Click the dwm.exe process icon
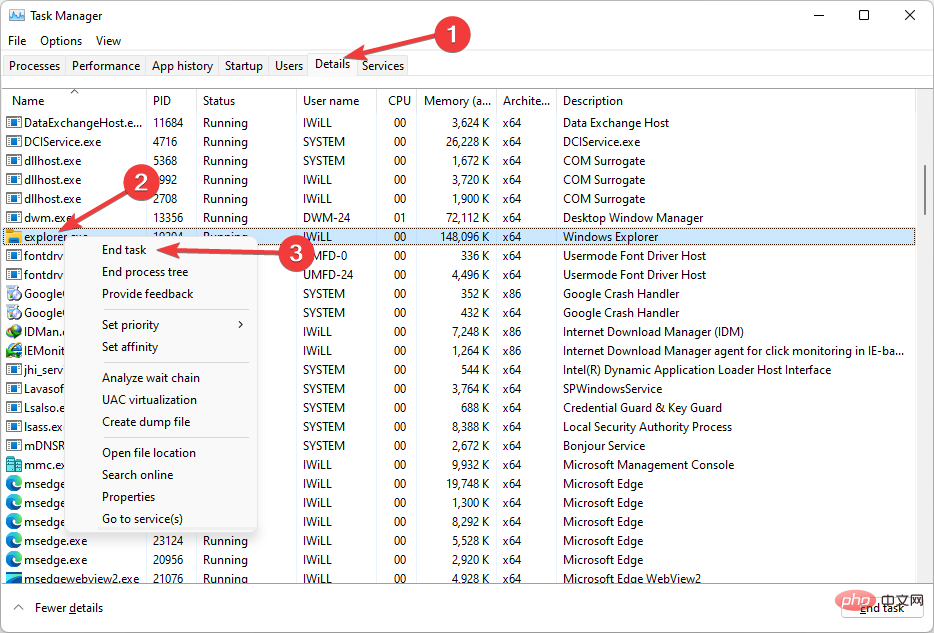934x633 pixels. [14, 218]
